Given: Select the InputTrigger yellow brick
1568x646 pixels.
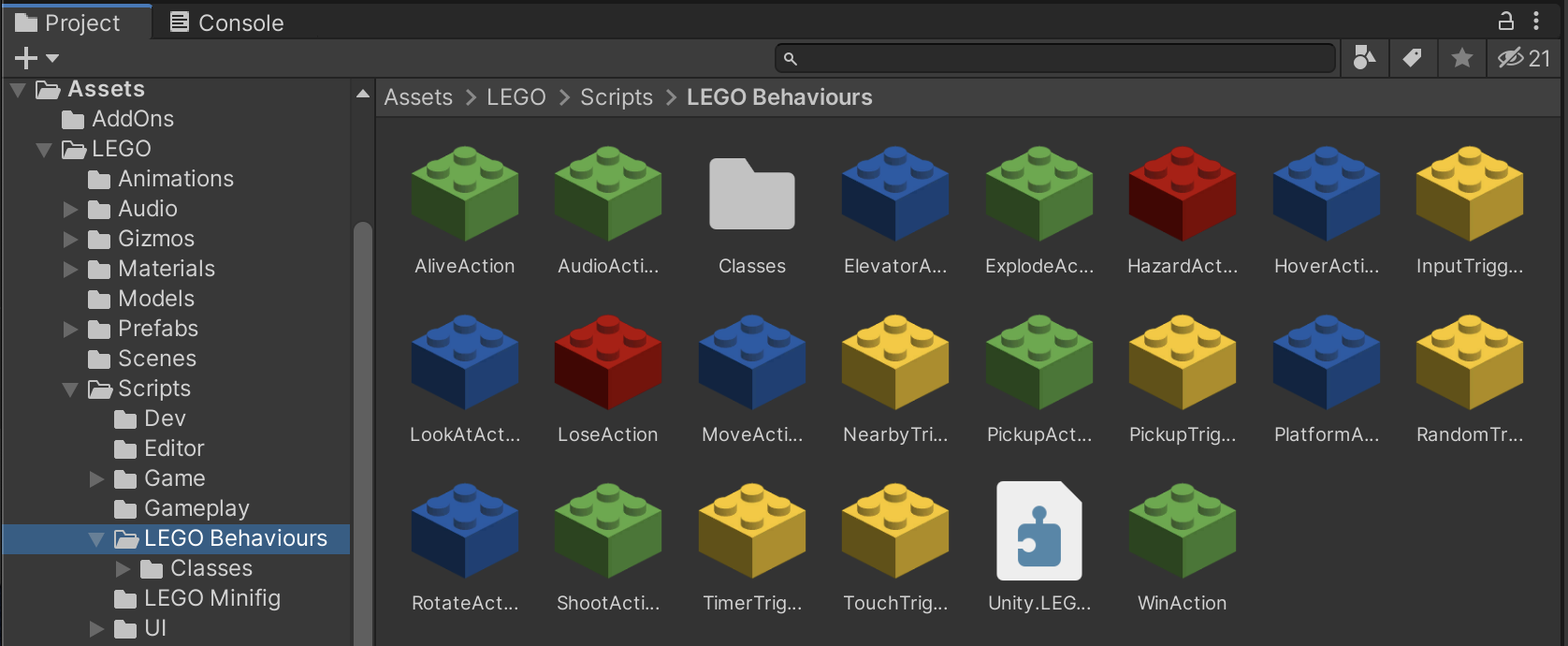Looking at the screenshot, I should 1470,194.
